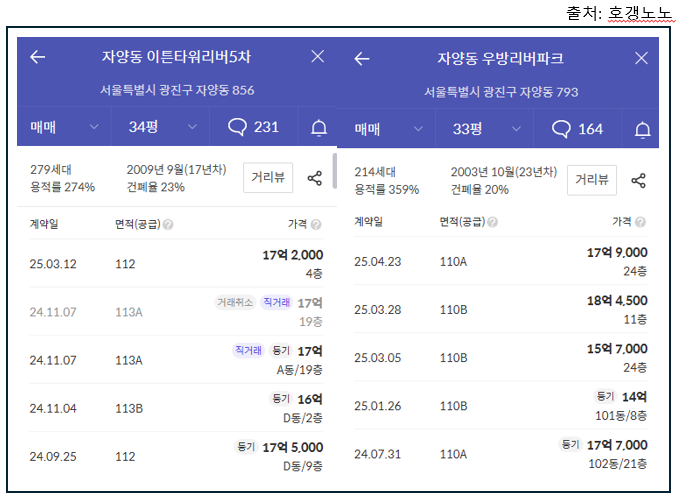Click the 계약일 column header in left panel

coord(44,224)
